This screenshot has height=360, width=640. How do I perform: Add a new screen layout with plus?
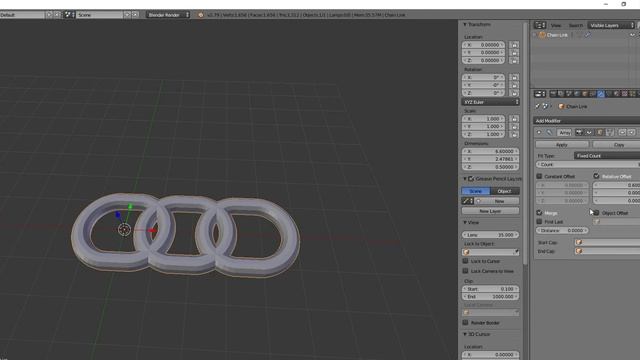click(x=49, y=15)
